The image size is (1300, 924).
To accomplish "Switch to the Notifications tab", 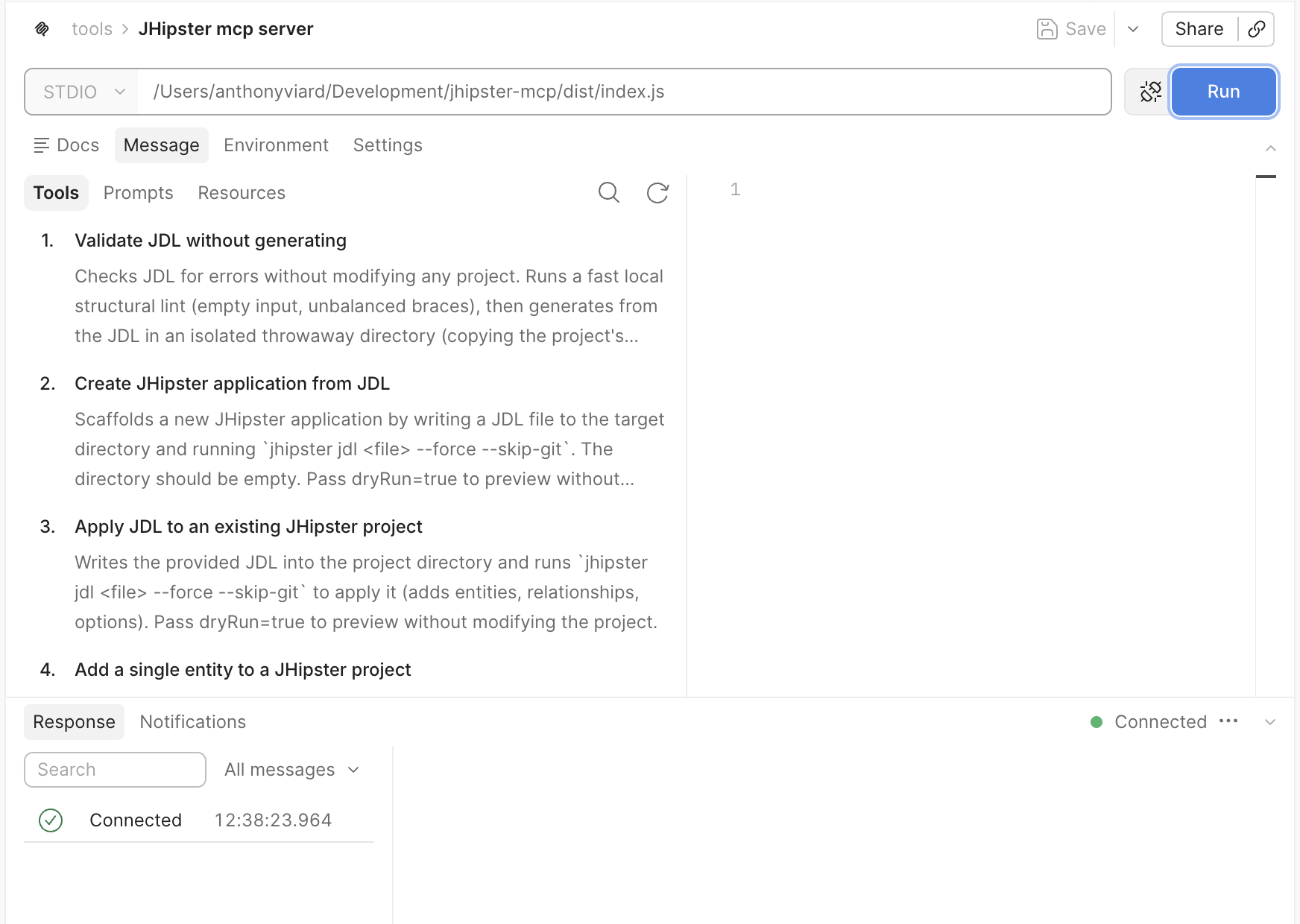I will coord(192,722).
